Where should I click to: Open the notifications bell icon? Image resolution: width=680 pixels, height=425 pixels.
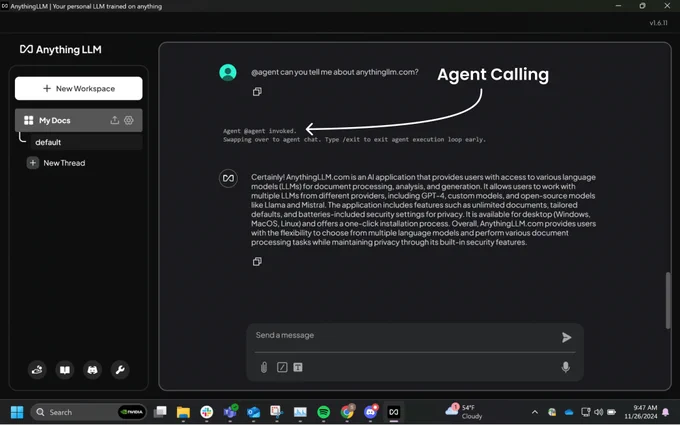pyautogui.click(x=666, y=412)
